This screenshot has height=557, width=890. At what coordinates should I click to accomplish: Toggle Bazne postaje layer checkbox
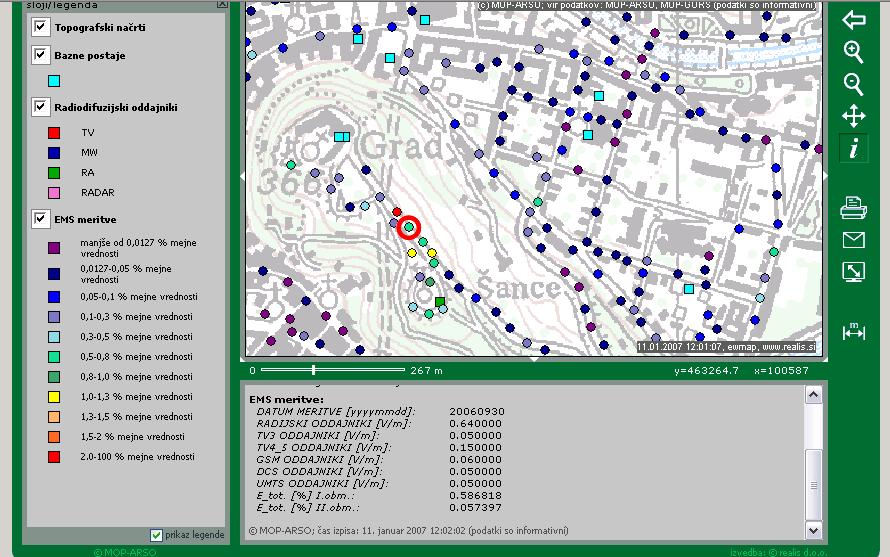[40, 55]
